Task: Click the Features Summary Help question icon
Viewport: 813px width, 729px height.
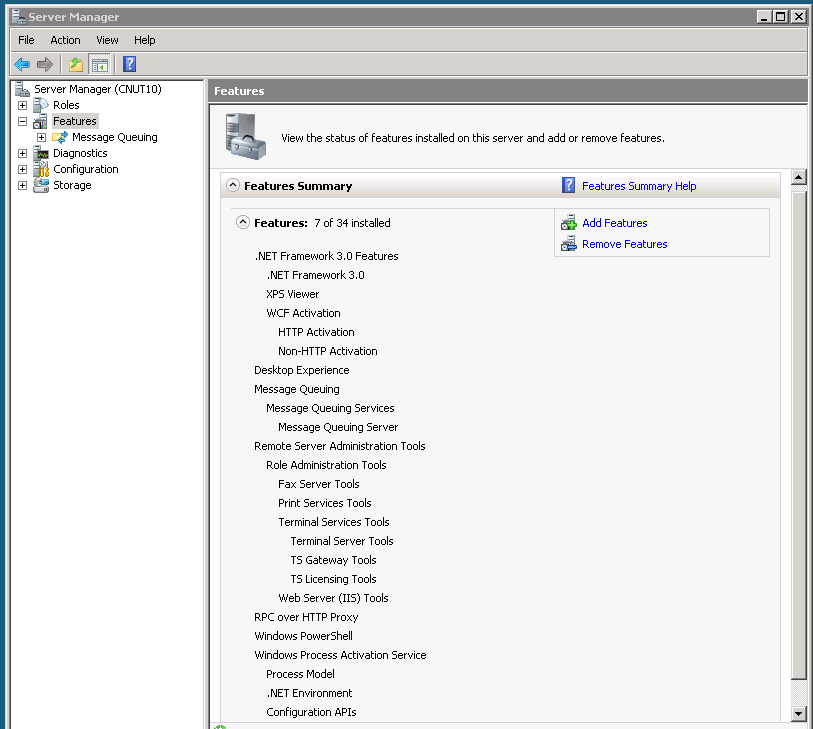Action: coord(568,185)
